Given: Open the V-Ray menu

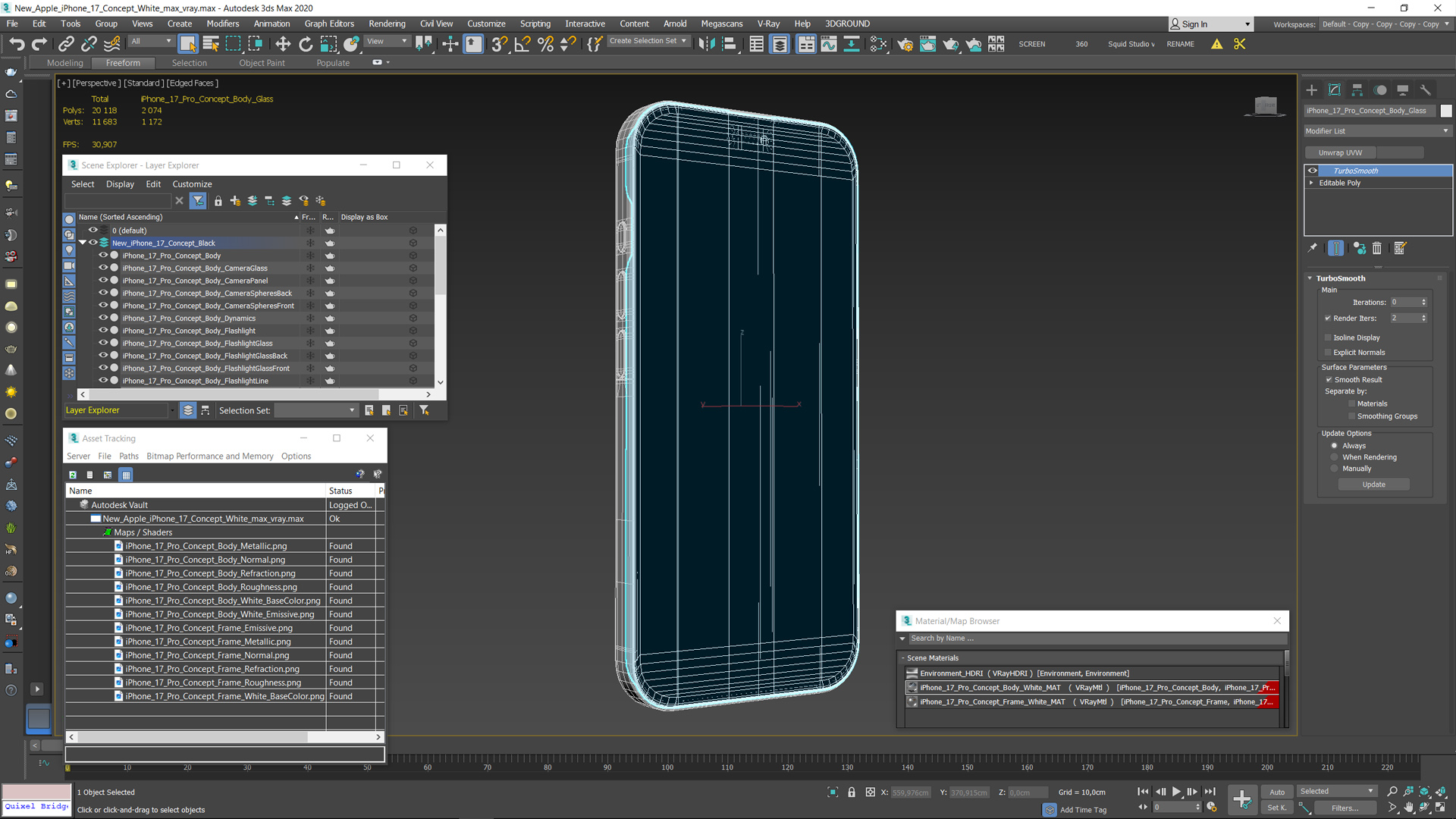Looking at the screenshot, I should pyautogui.click(x=768, y=24).
